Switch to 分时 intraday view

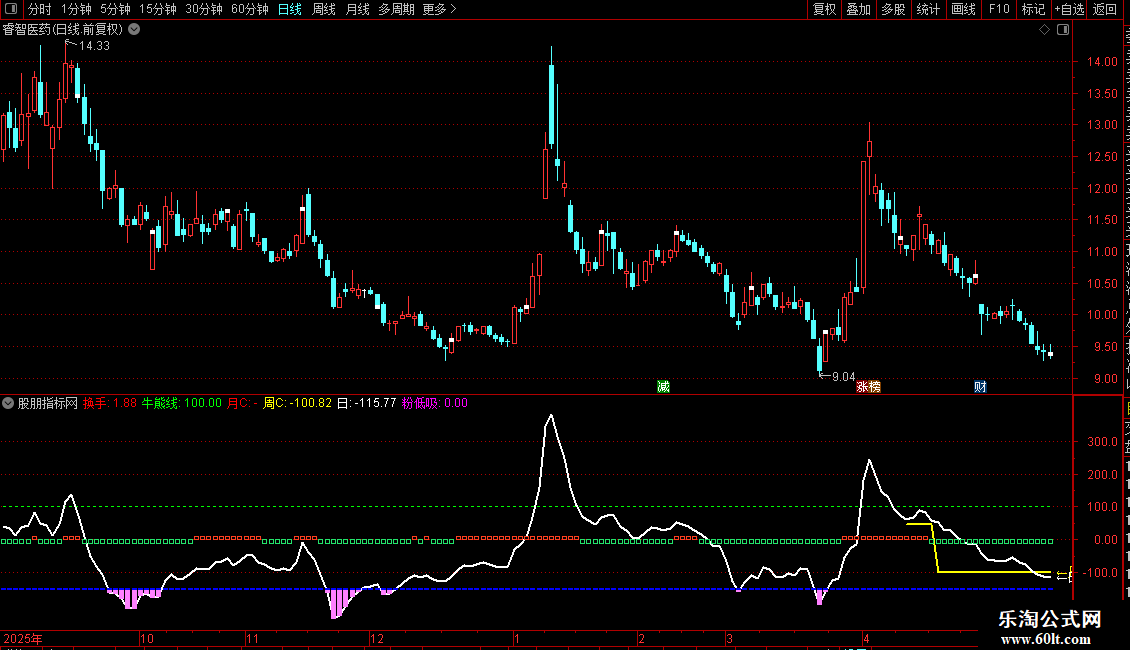pos(40,9)
